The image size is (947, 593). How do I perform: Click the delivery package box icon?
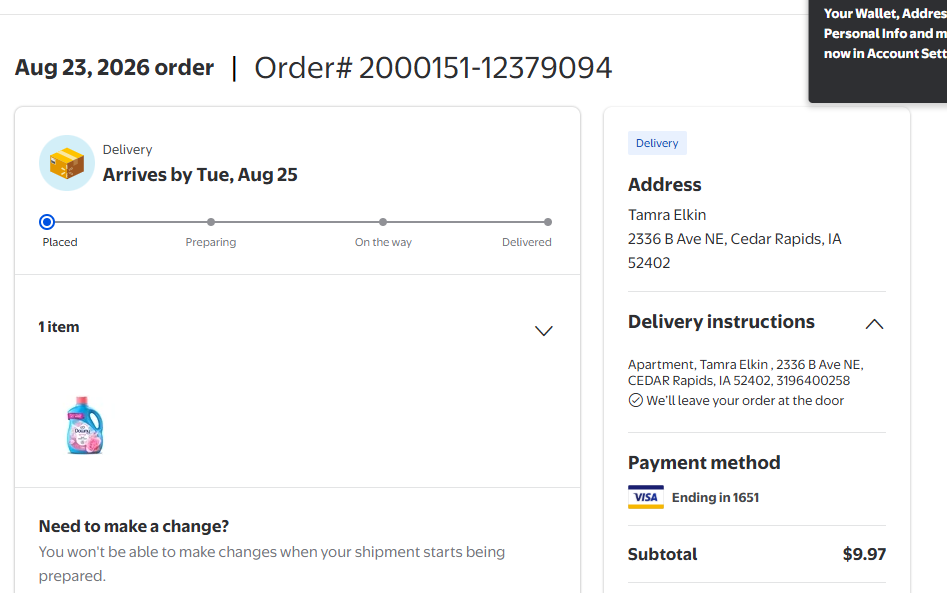point(66,163)
